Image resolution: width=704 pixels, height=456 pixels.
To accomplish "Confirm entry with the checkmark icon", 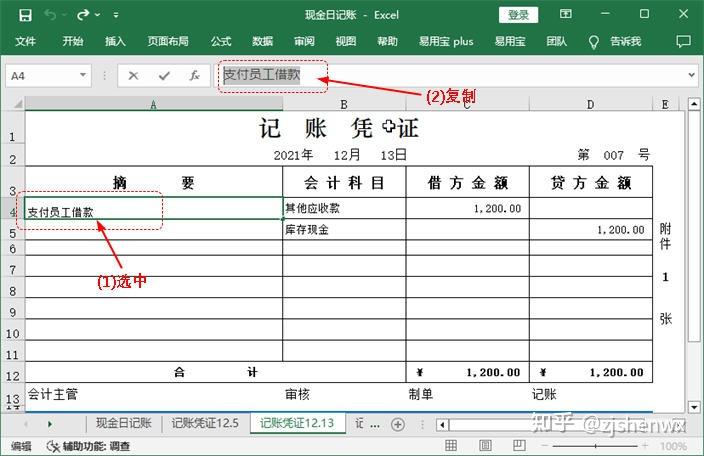I will click(163, 75).
